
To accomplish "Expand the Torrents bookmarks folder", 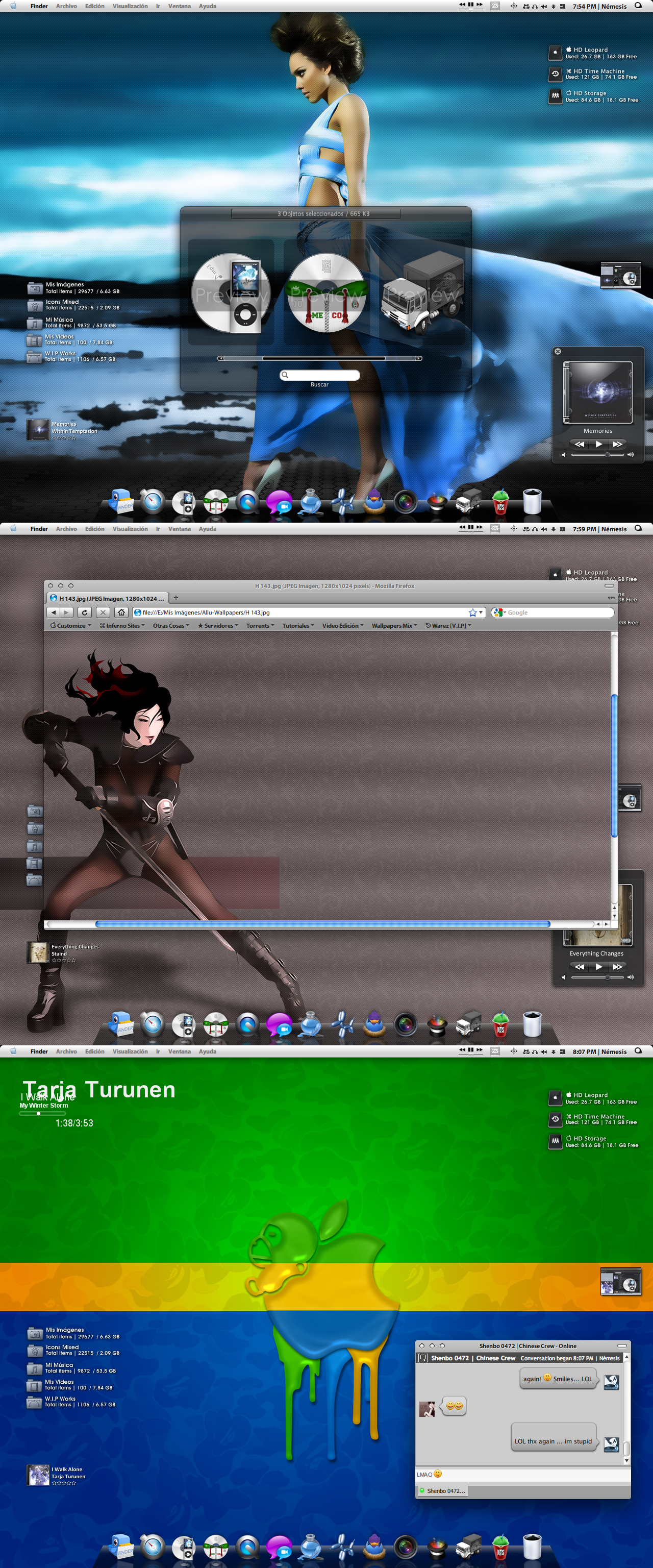I will (x=260, y=625).
